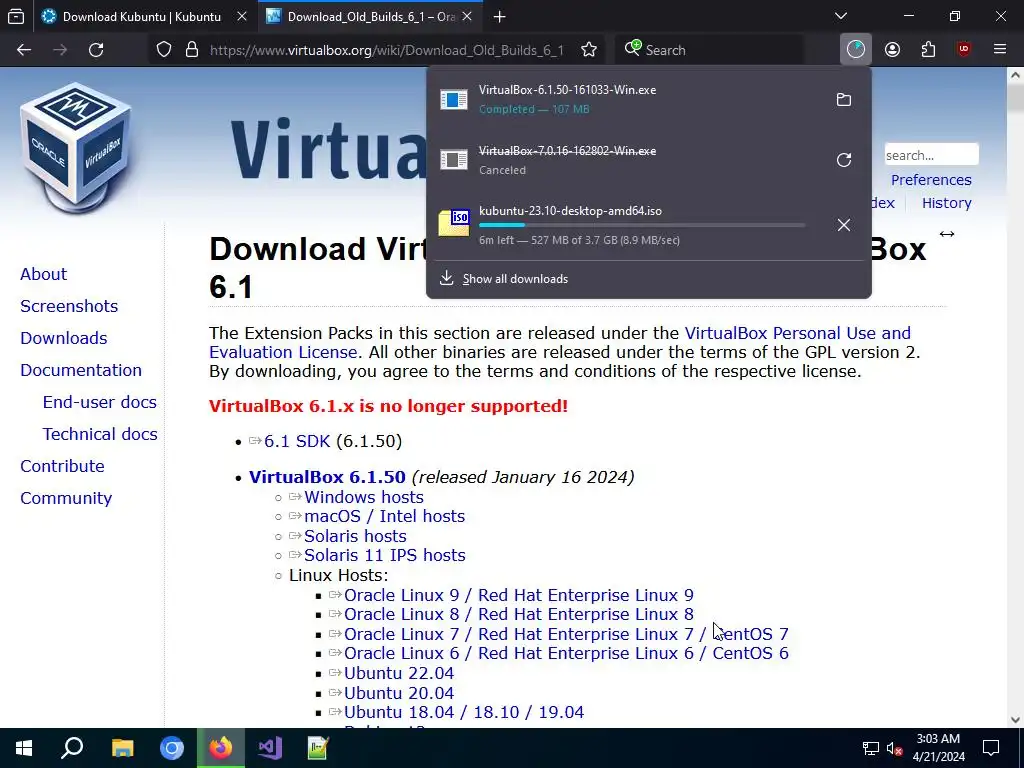The width and height of the screenshot is (1024, 768).
Task: Click the site security padlock icon
Action: (192, 50)
